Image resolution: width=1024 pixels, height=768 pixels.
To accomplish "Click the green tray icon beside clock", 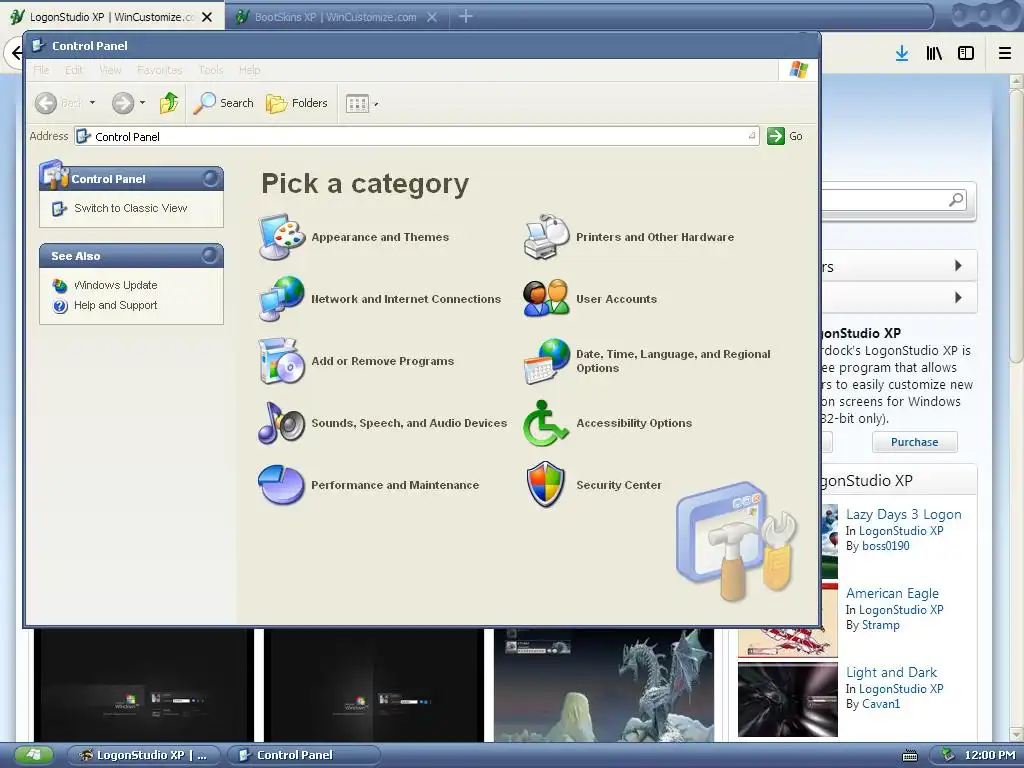I will click(x=948, y=755).
